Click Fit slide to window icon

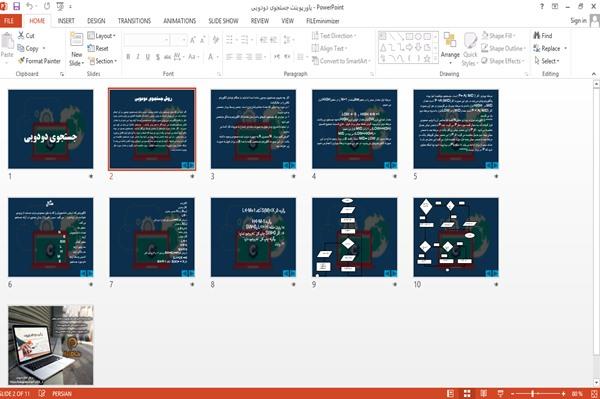[594, 394]
